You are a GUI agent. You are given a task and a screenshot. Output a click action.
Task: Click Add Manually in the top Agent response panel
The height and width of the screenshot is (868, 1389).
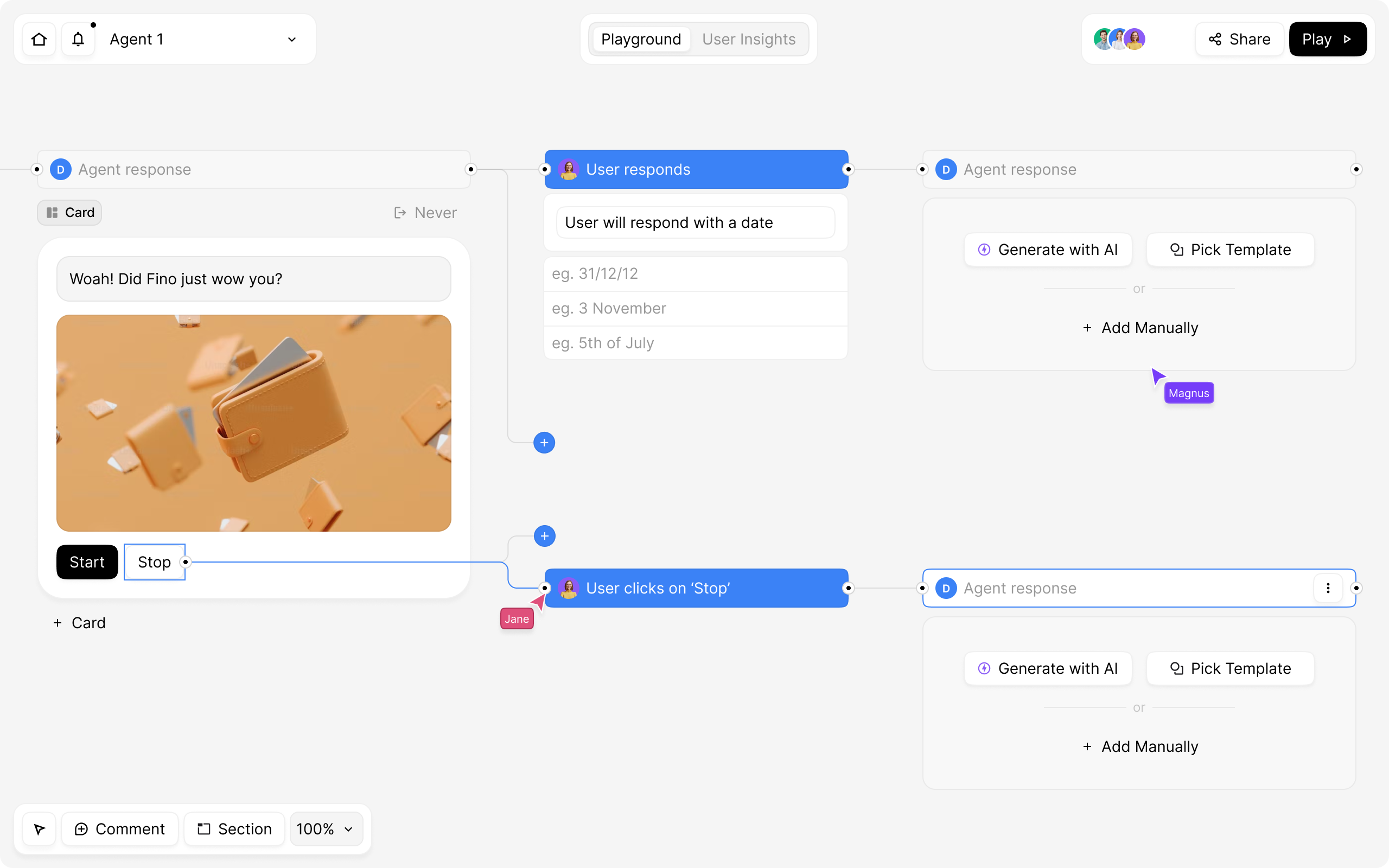pos(1139,327)
